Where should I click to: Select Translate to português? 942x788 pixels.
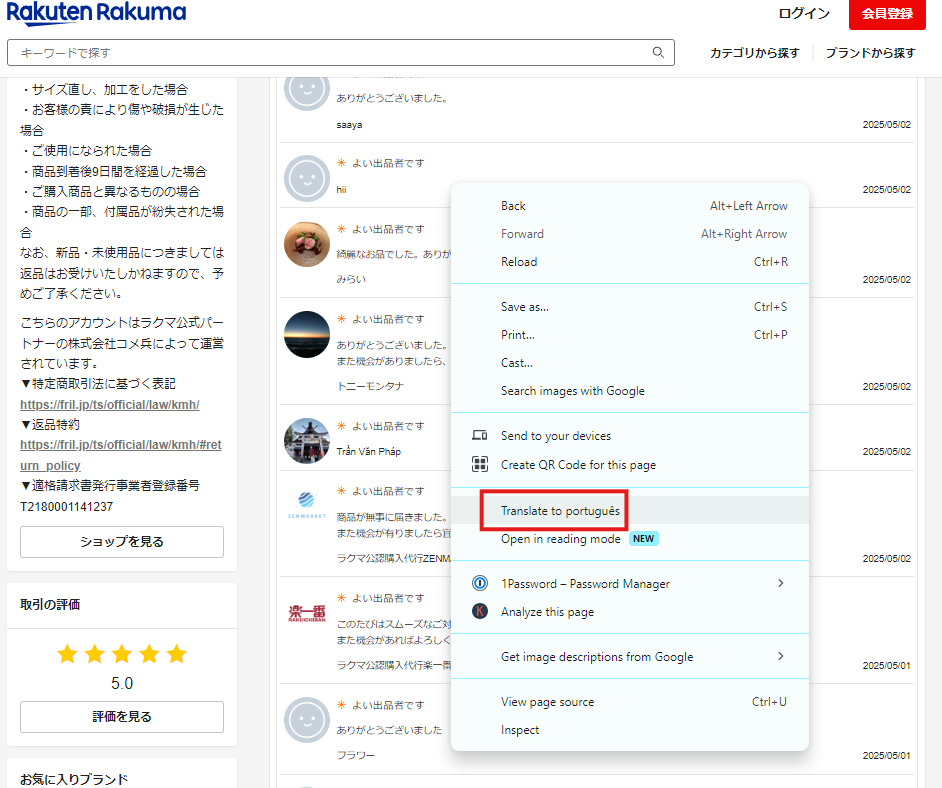click(x=560, y=511)
